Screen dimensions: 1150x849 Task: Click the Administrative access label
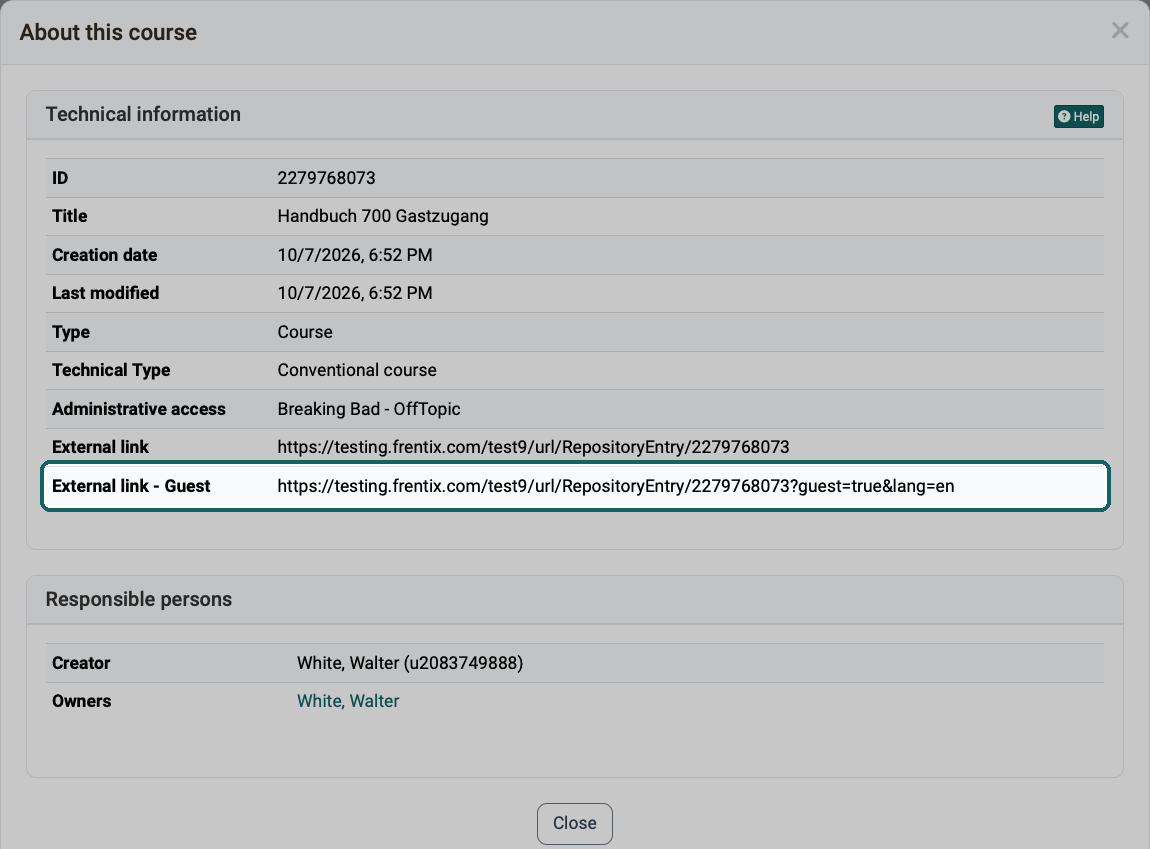[139, 409]
